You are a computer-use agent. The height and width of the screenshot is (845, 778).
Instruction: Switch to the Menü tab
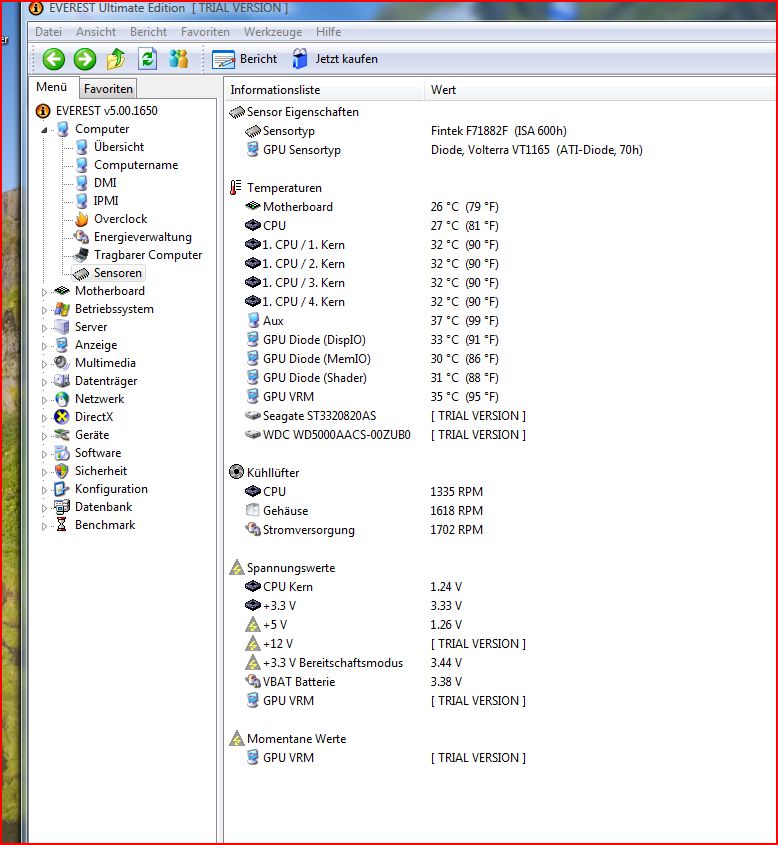[x=52, y=87]
